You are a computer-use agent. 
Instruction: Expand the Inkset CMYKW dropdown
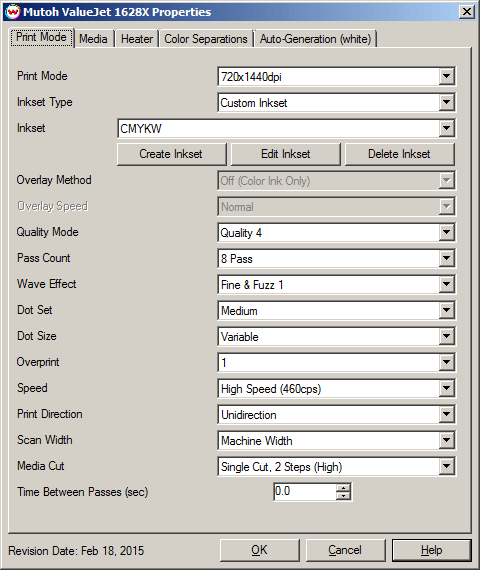coord(286,128)
